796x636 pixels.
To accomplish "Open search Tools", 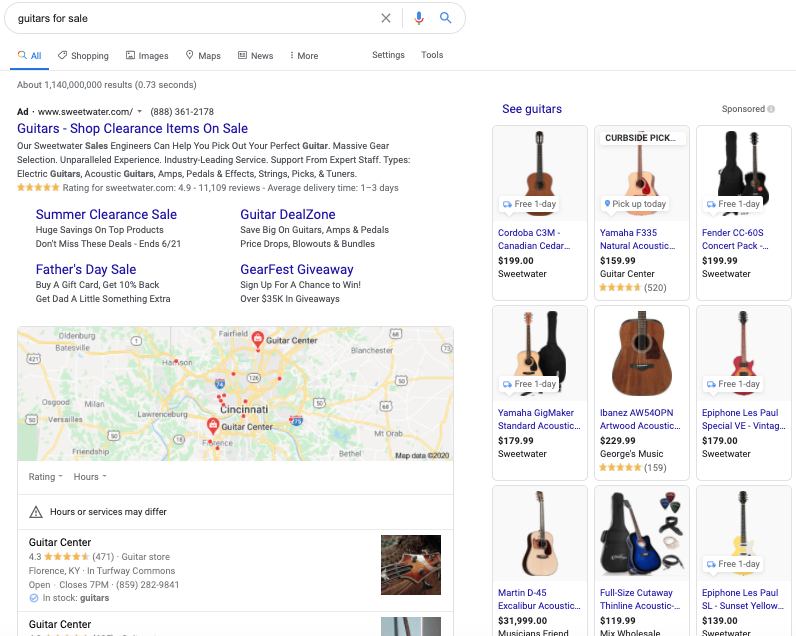I will (432, 55).
